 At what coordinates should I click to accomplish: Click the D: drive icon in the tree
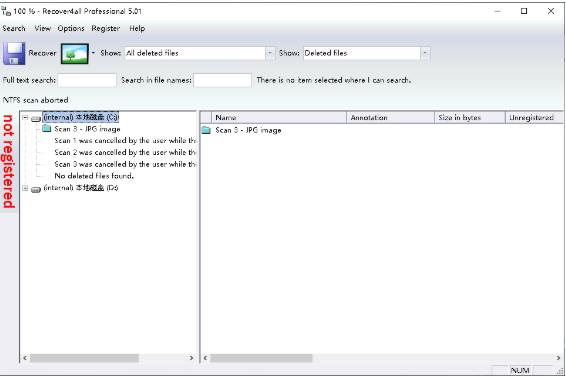click(x=36, y=189)
